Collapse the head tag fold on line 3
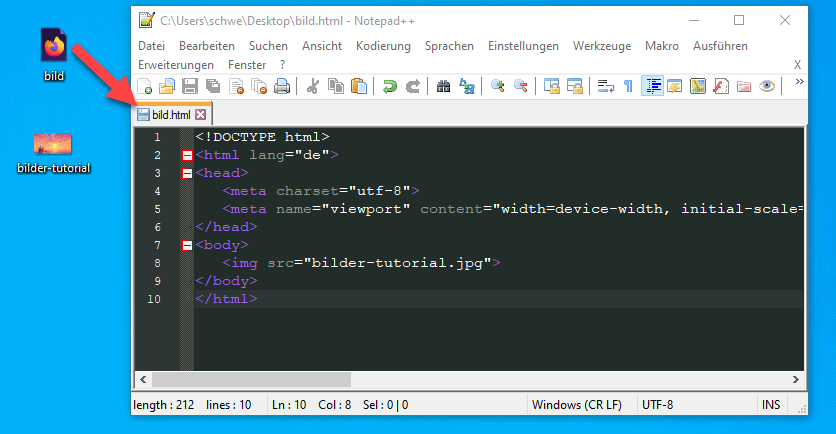836x434 pixels. click(187, 173)
